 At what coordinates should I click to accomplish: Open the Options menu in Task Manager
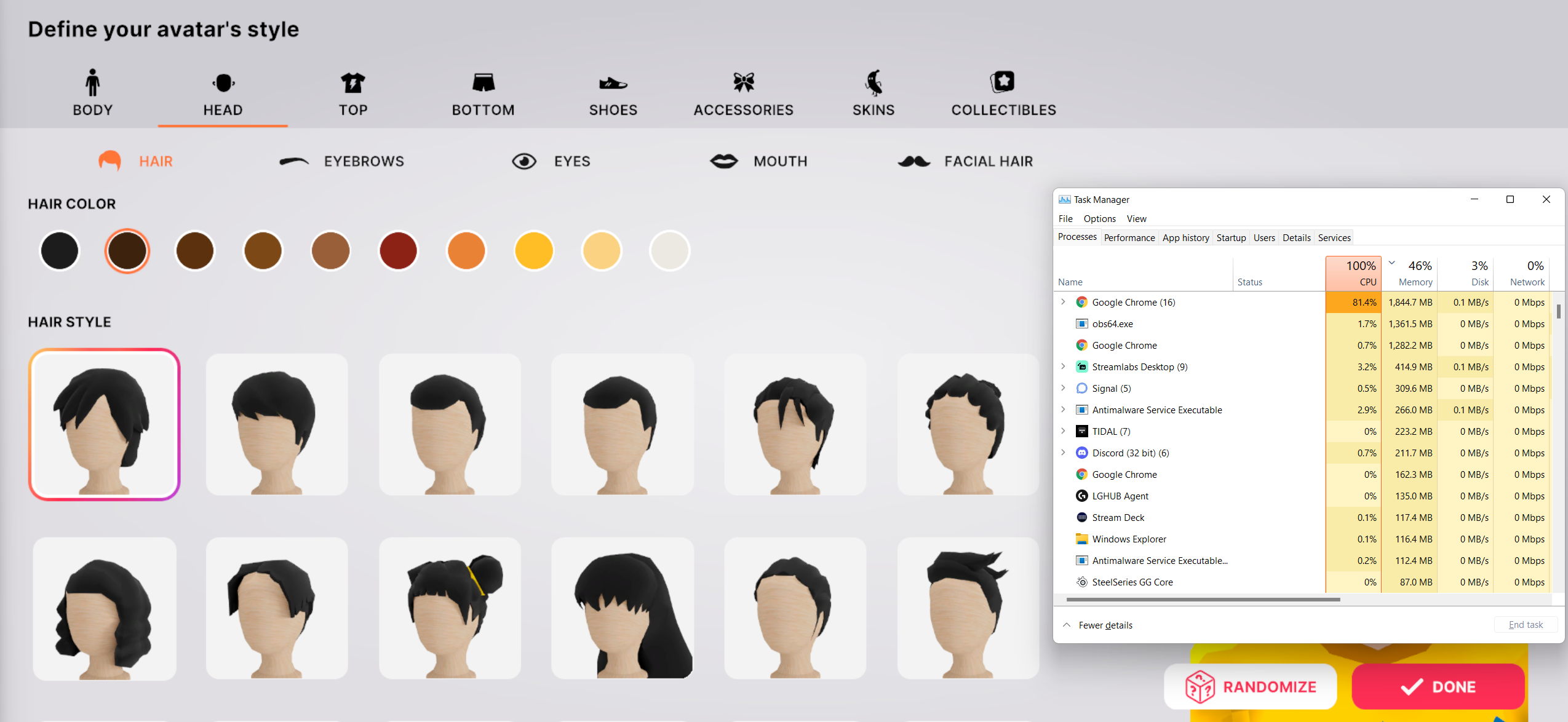pyautogui.click(x=1099, y=219)
